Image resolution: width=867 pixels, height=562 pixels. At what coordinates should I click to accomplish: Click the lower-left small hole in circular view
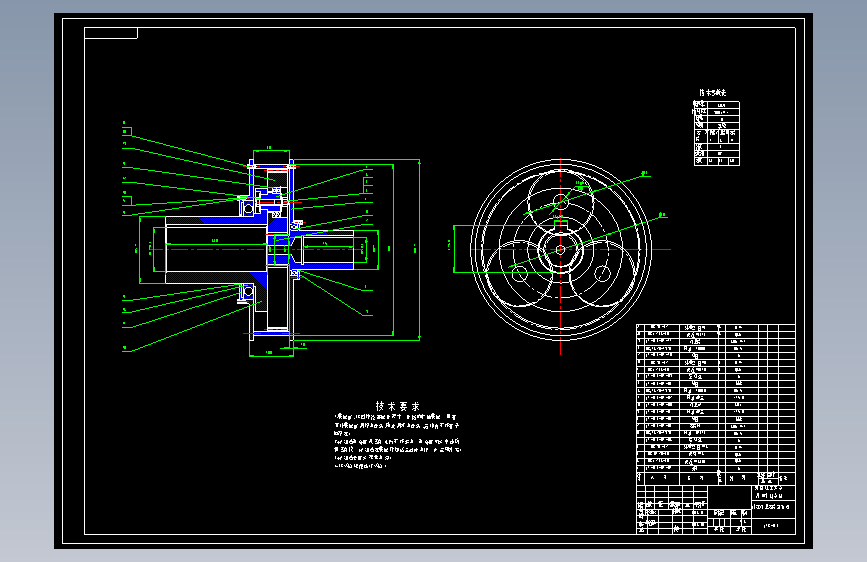pyautogui.click(x=519, y=272)
